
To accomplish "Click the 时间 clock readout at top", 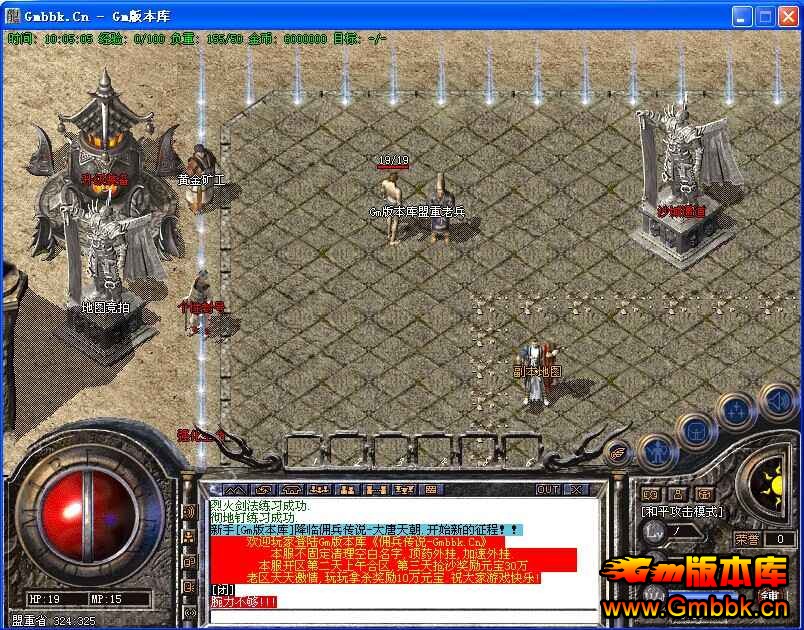I will pos(51,38).
